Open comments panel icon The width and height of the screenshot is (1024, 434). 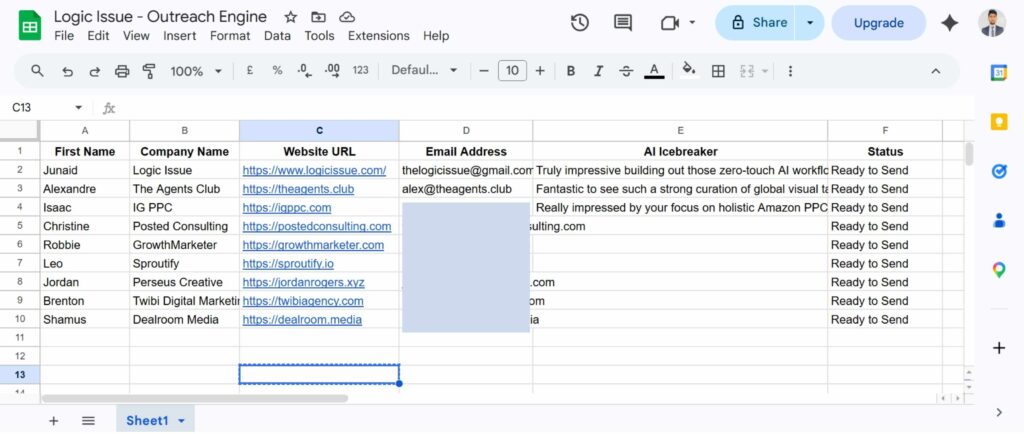point(623,23)
